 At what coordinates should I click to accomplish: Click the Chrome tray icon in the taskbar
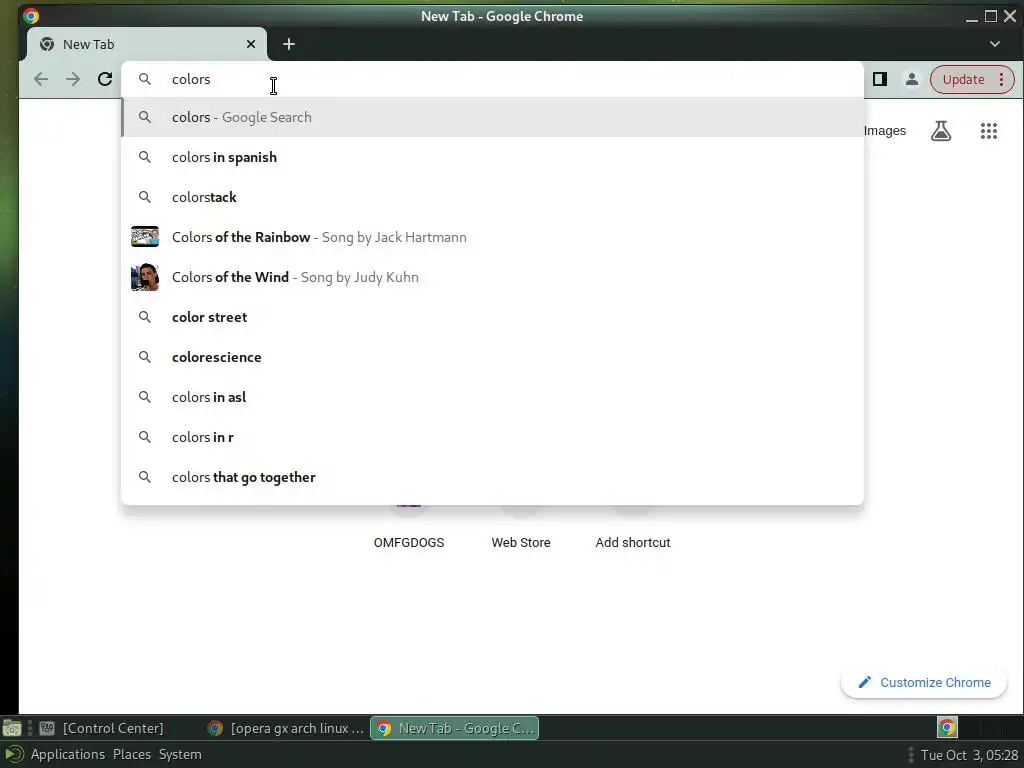coord(947,727)
